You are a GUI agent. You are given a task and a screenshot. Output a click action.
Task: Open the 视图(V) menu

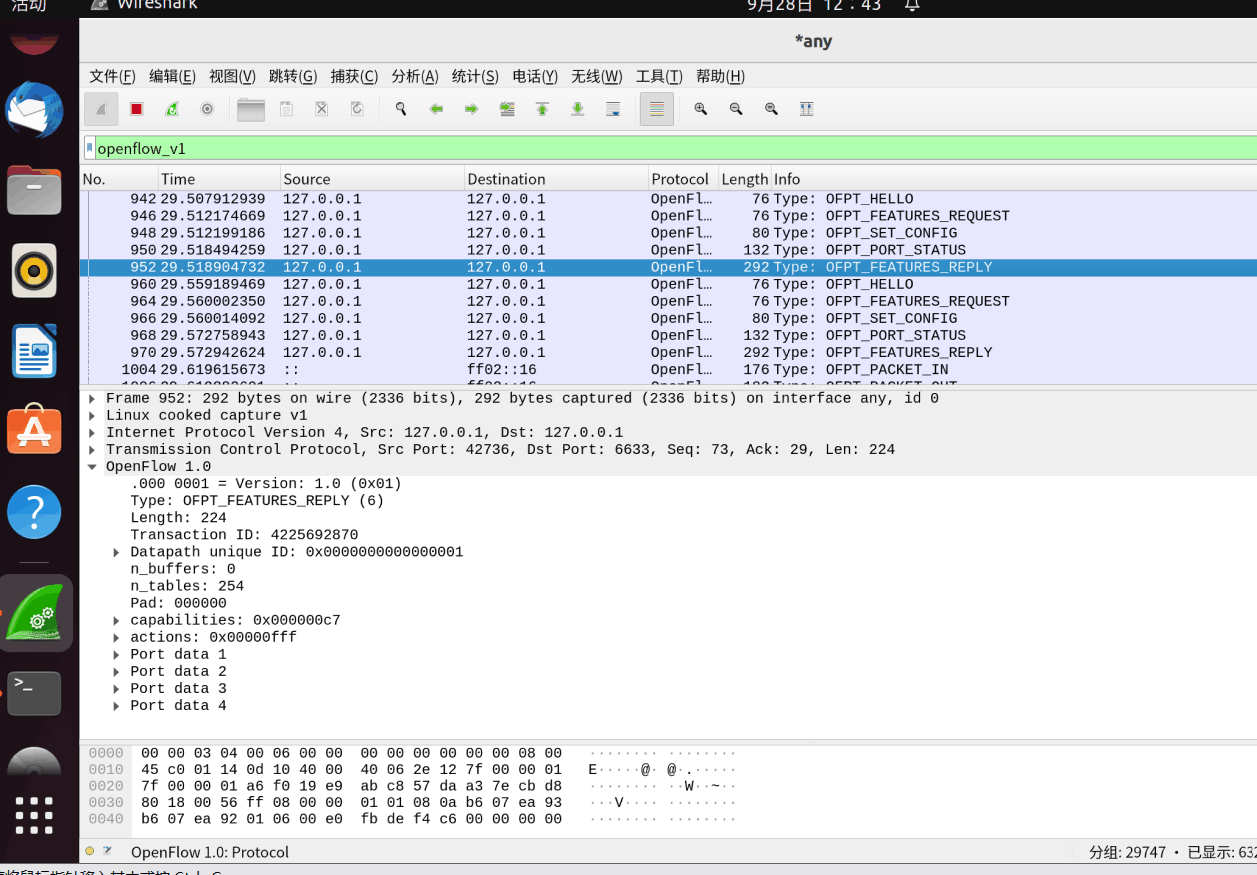point(232,76)
